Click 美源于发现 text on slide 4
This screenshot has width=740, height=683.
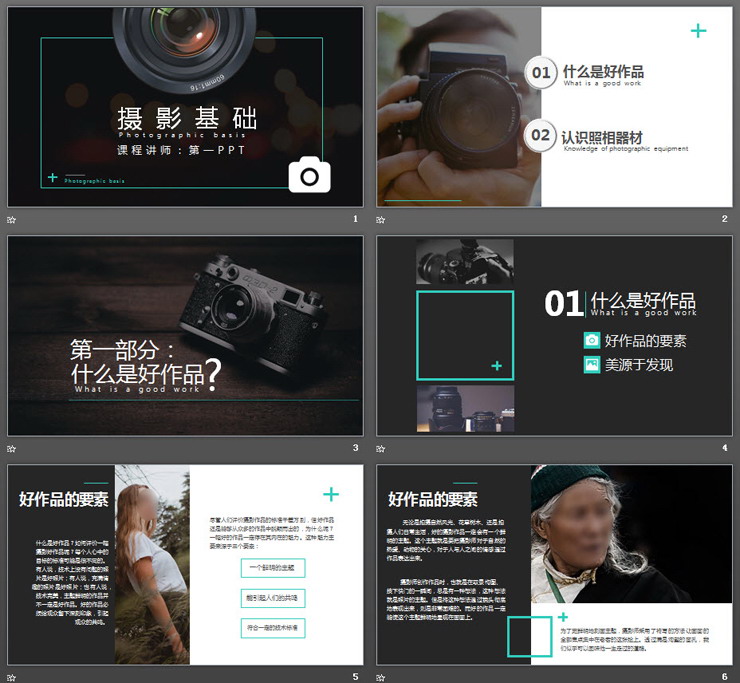(x=639, y=365)
